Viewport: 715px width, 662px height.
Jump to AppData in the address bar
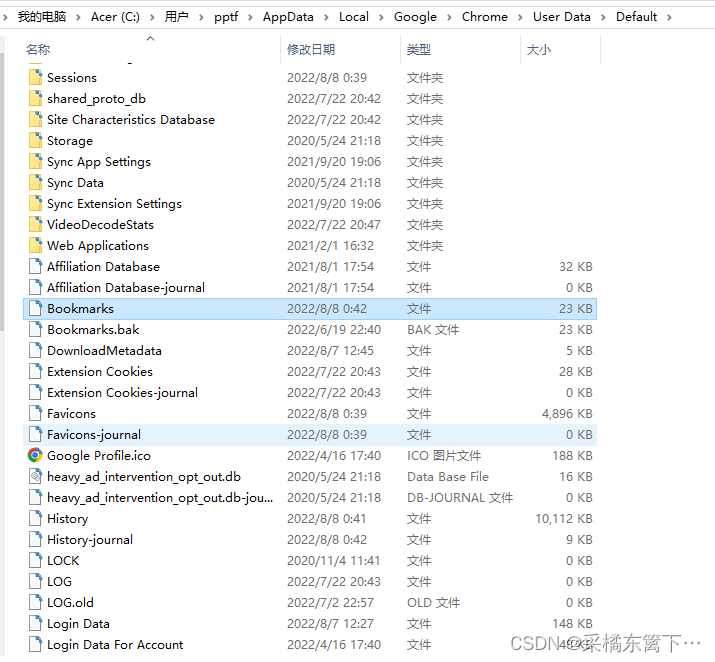pyautogui.click(x=288, y=17)
